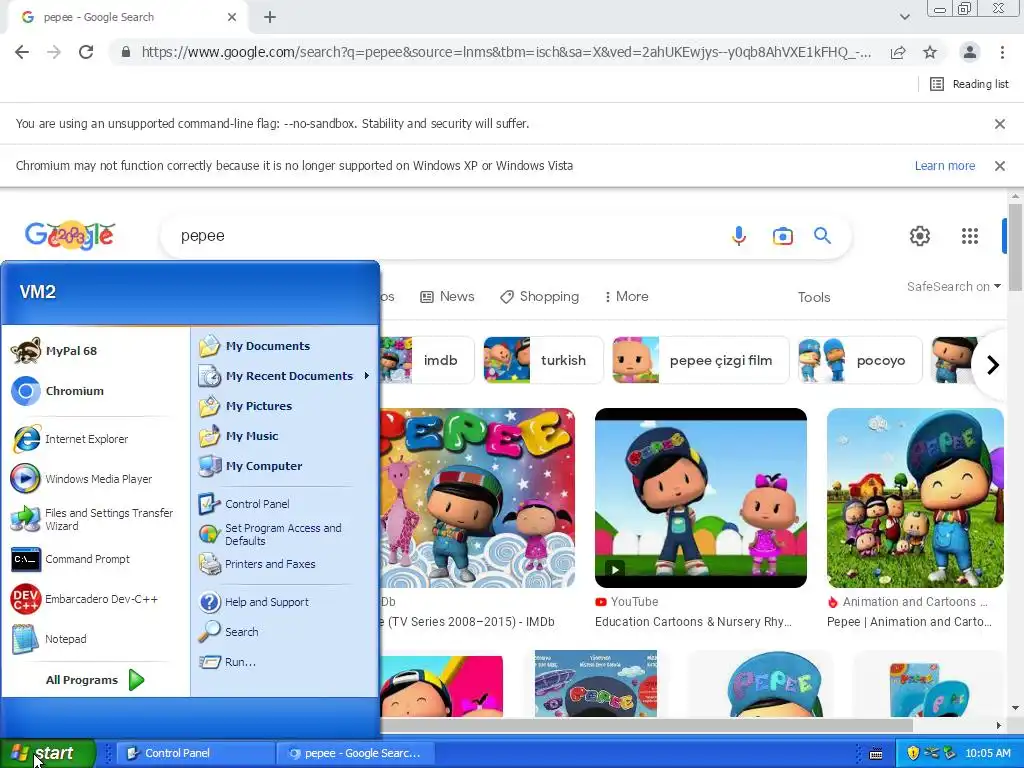Select the pocoyo related search chip

pyautogui.click(x=860, y=360)
